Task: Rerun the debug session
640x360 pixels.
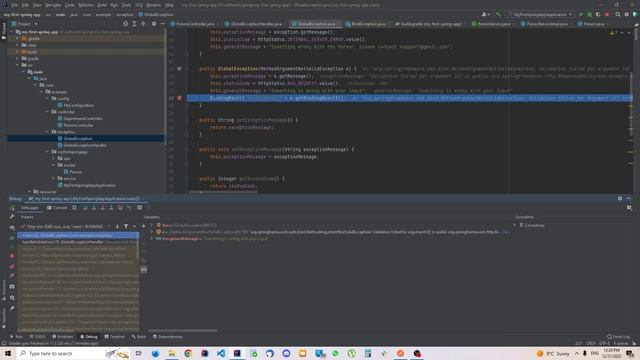Action: click(12, 208)
